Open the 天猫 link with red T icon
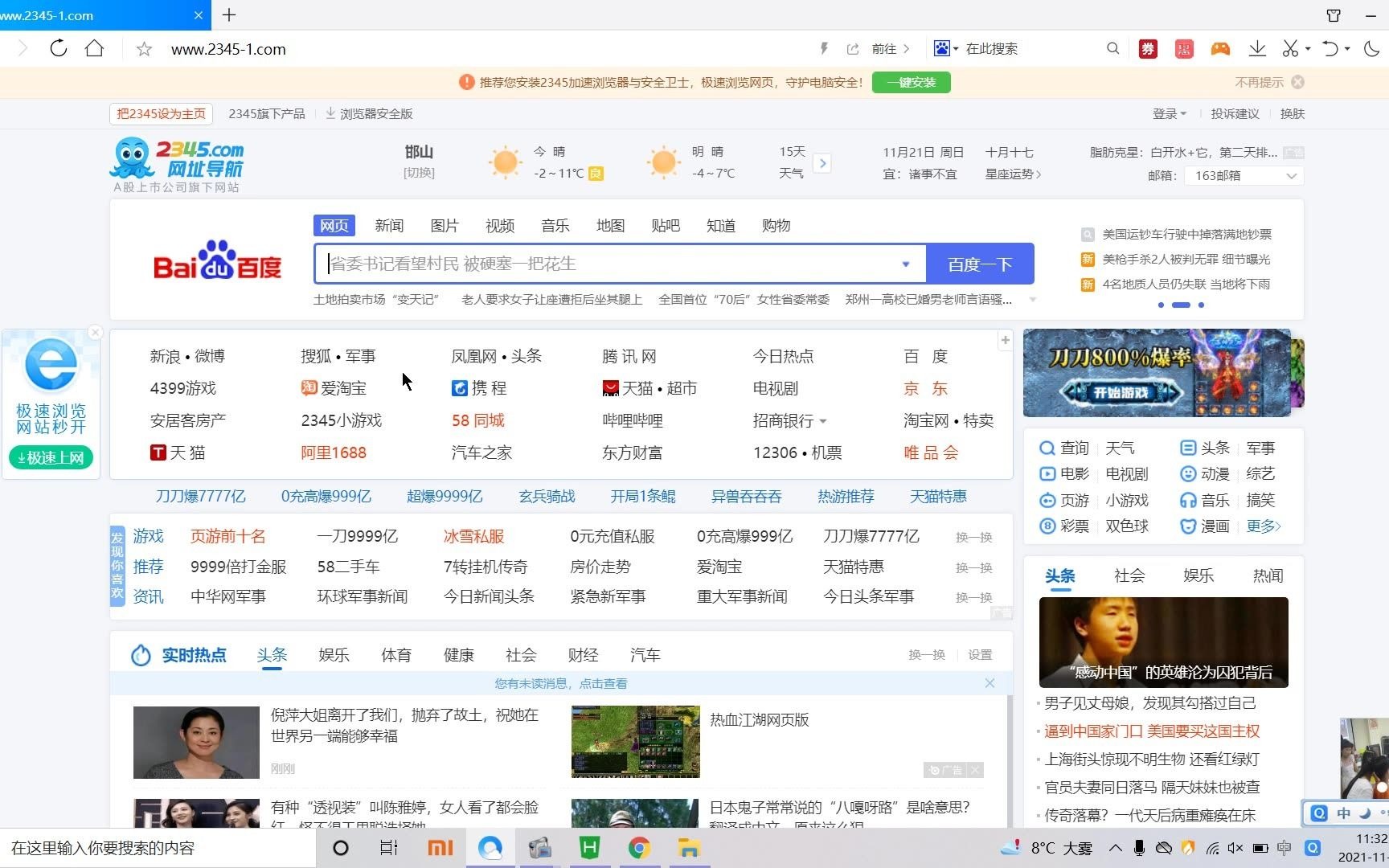This screenshot has width=1389, height=868. tap(178, 452)
